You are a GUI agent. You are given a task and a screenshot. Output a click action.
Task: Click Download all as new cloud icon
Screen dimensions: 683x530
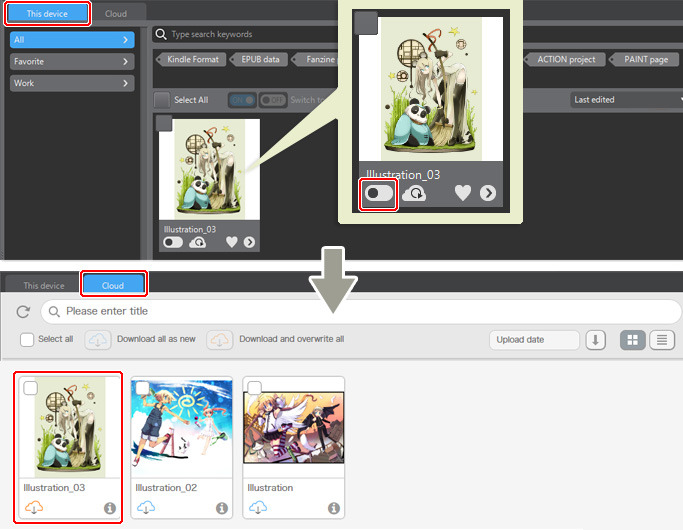[x=98, y=340]
